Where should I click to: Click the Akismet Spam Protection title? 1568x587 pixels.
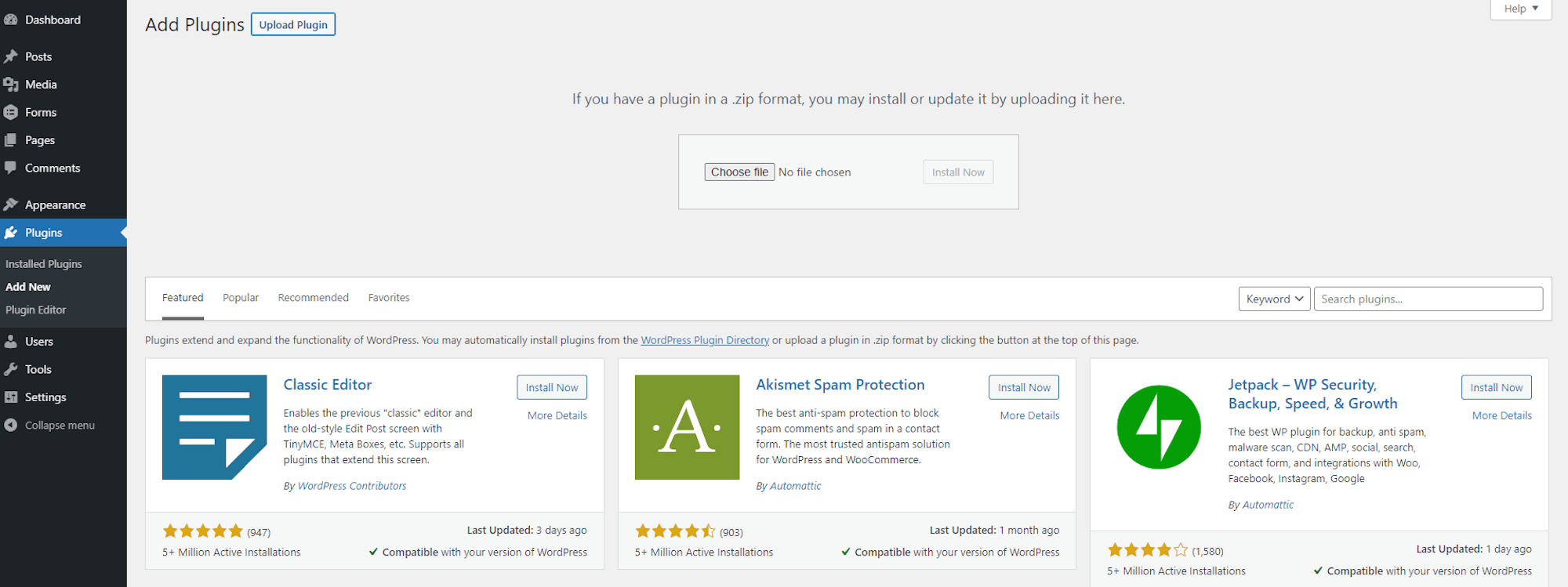840,385
